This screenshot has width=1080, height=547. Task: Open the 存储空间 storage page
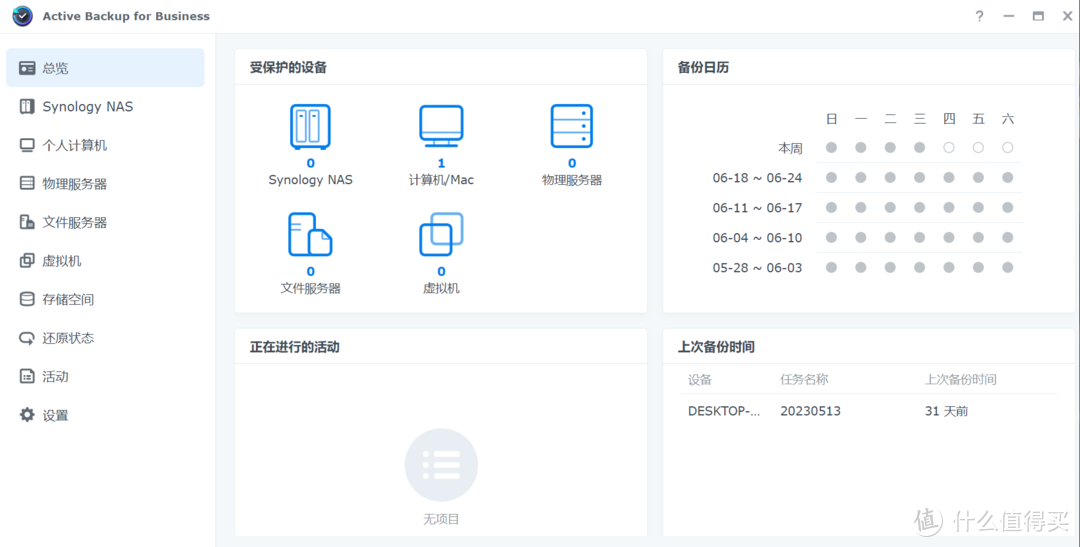[105, 299]
